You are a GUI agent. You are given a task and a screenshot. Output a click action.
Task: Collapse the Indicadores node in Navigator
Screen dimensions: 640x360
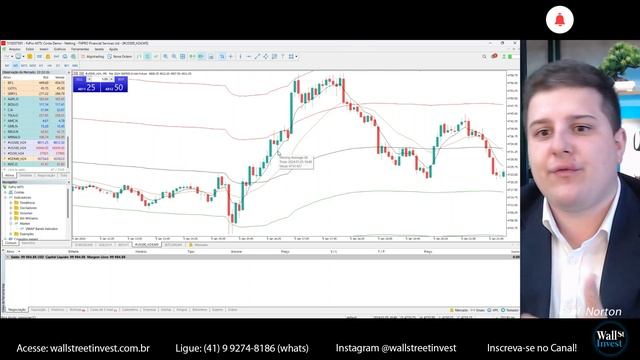[x=5, y=198]
